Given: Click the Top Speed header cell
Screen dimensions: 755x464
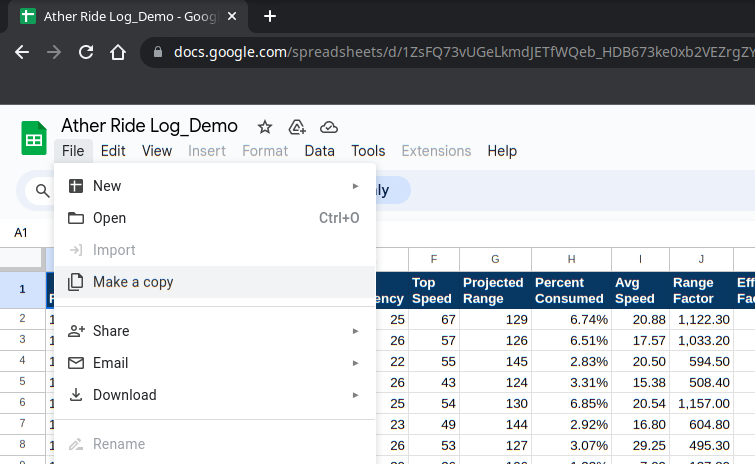Looking at the screenshot, I should 434,290.
